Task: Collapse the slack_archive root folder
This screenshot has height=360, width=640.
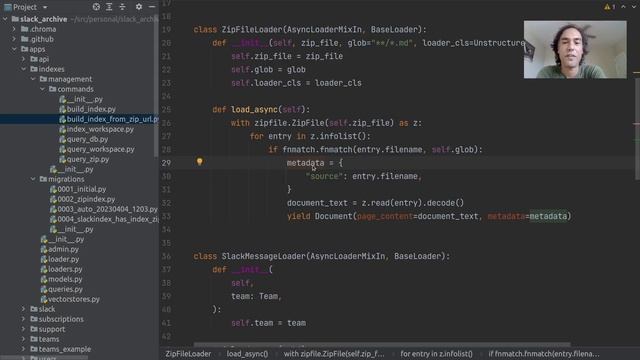Action: point(5,19)
